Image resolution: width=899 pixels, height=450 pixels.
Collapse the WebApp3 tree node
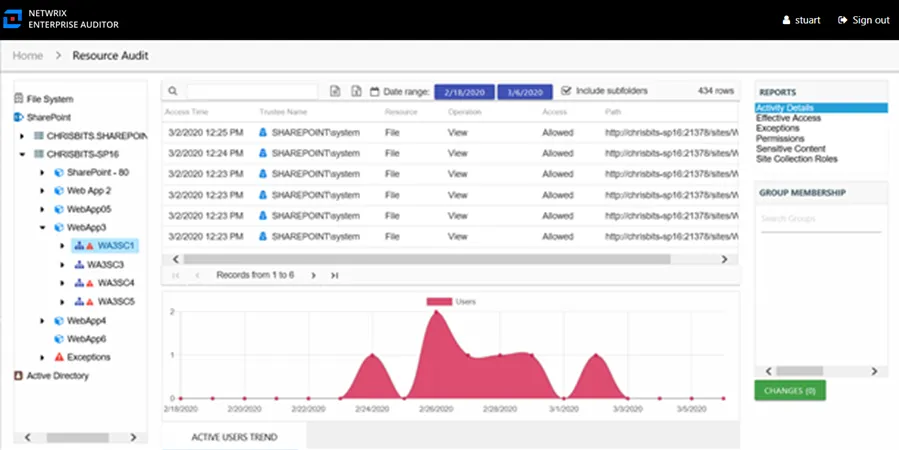point(42,228)
